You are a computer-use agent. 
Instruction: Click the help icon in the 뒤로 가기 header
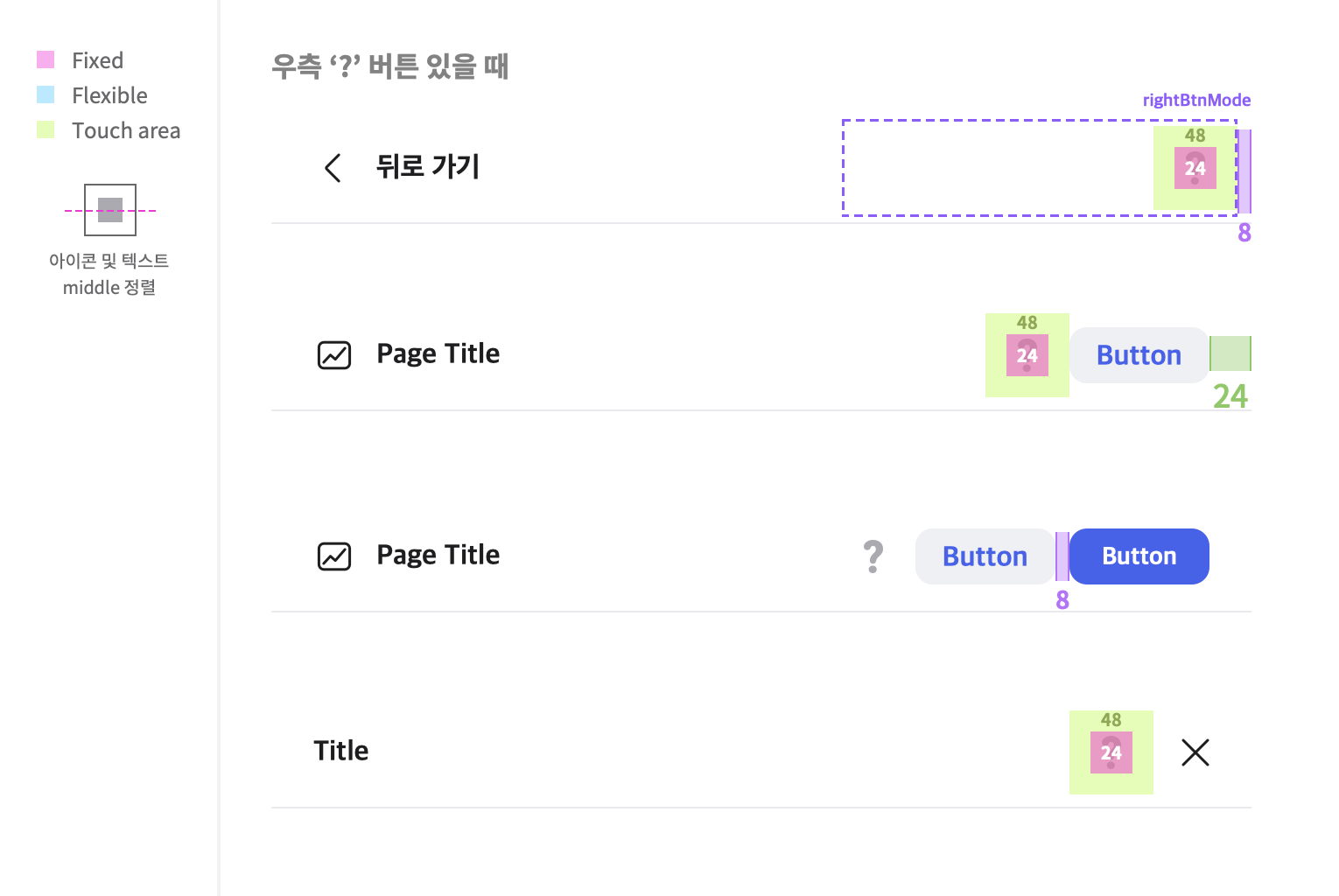tap(1195, 168)
